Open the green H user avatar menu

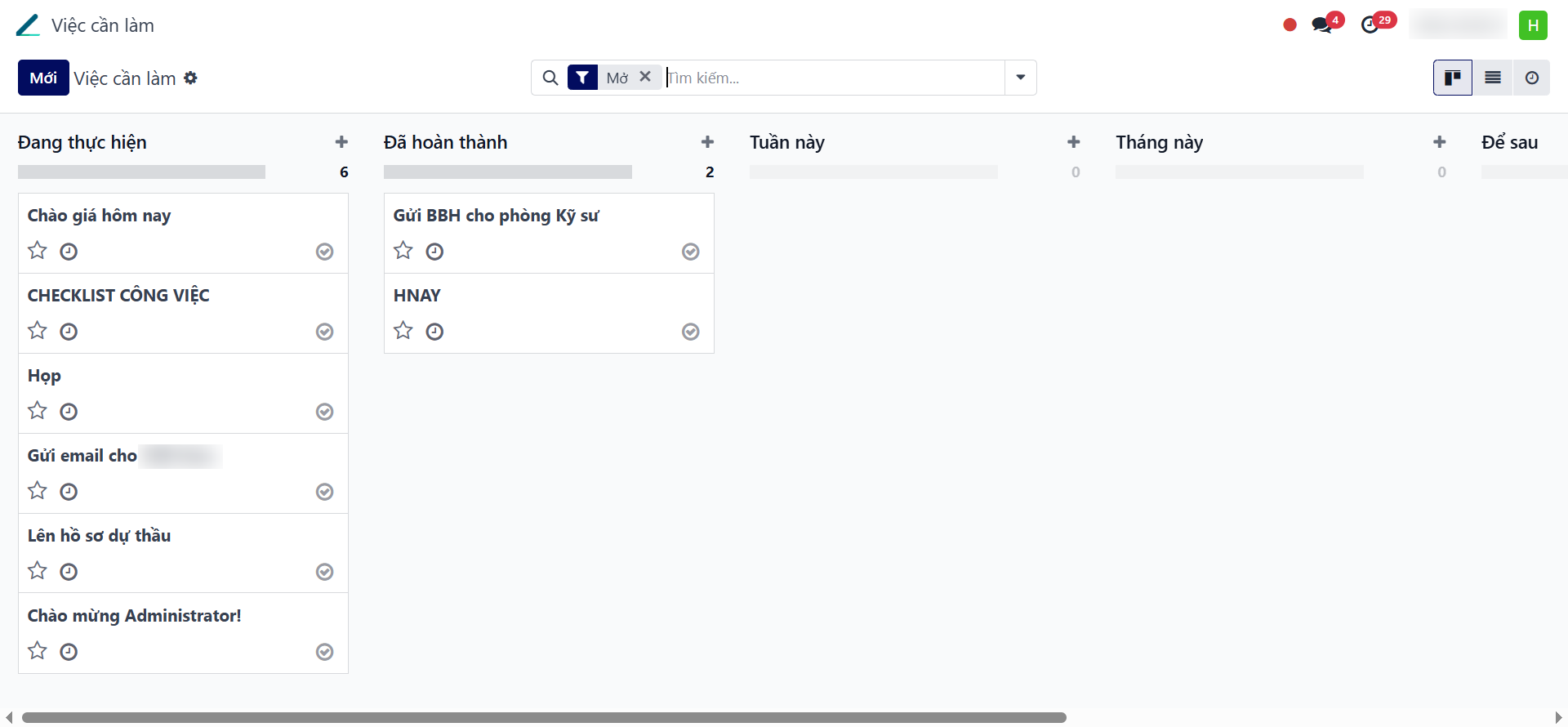pos(1533,25)
